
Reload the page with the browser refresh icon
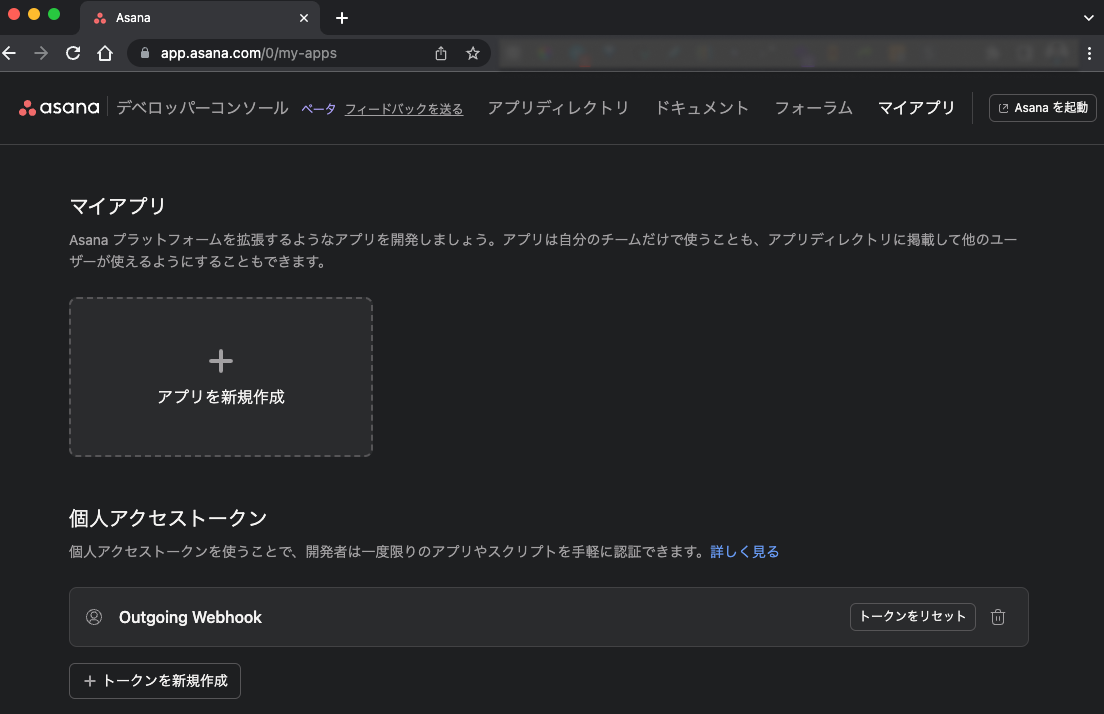click(73, 53)
